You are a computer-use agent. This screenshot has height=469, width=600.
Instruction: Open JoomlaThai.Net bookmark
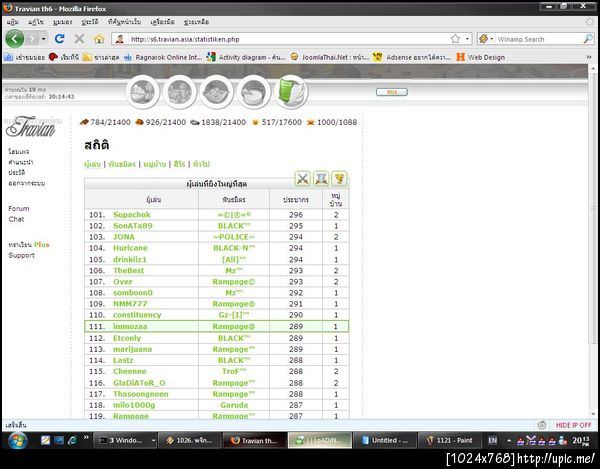point(329,57)
